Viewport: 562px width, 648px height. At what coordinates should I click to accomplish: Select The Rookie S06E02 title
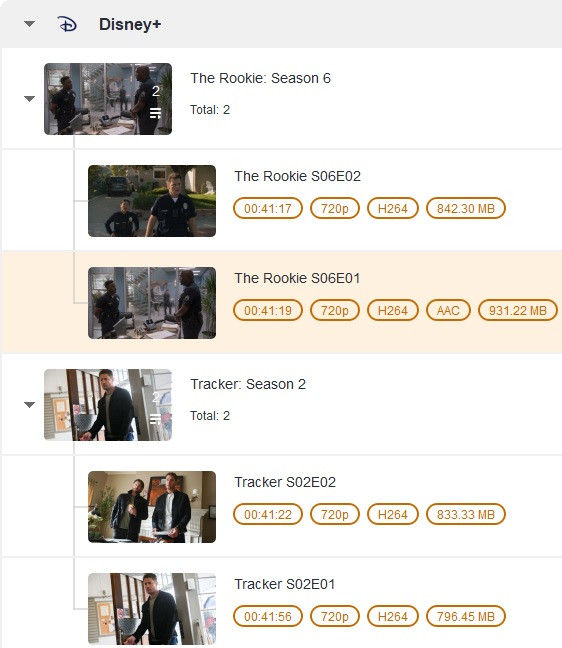tap(298, 176)
